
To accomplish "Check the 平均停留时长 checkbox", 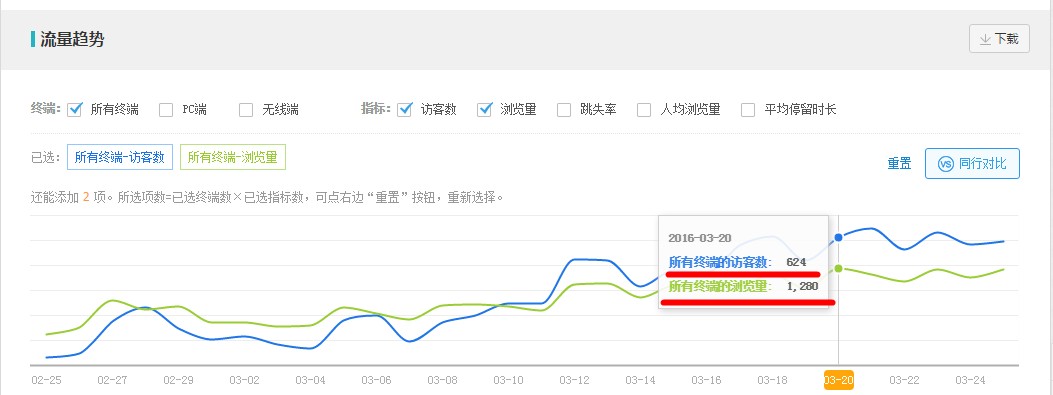I will (x=747, y=109).
